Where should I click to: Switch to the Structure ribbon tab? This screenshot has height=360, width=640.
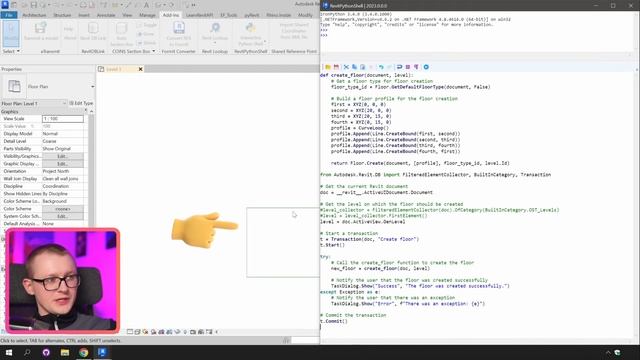[x=62, y=15]
